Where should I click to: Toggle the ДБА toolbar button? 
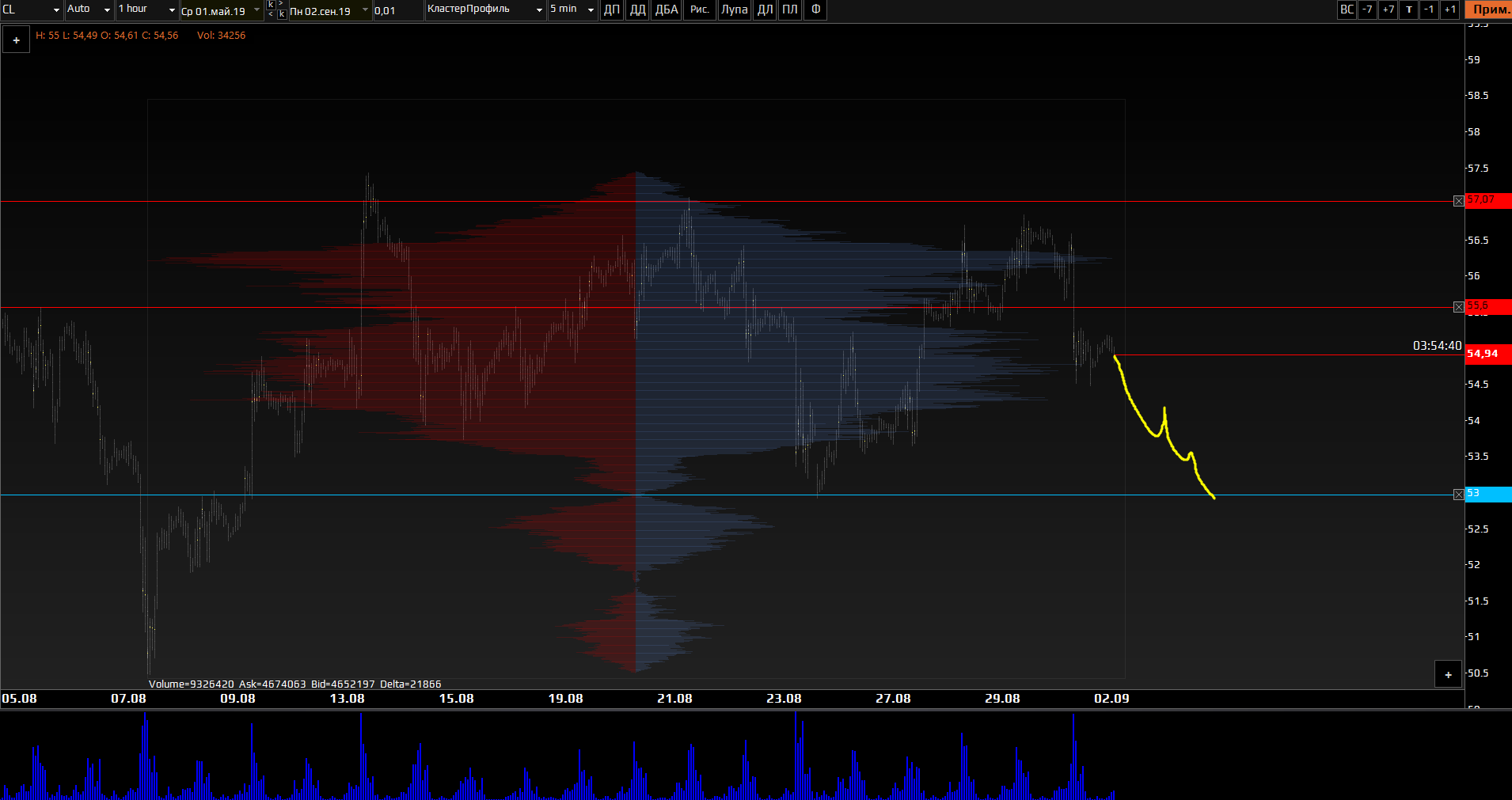coord(667,9)
